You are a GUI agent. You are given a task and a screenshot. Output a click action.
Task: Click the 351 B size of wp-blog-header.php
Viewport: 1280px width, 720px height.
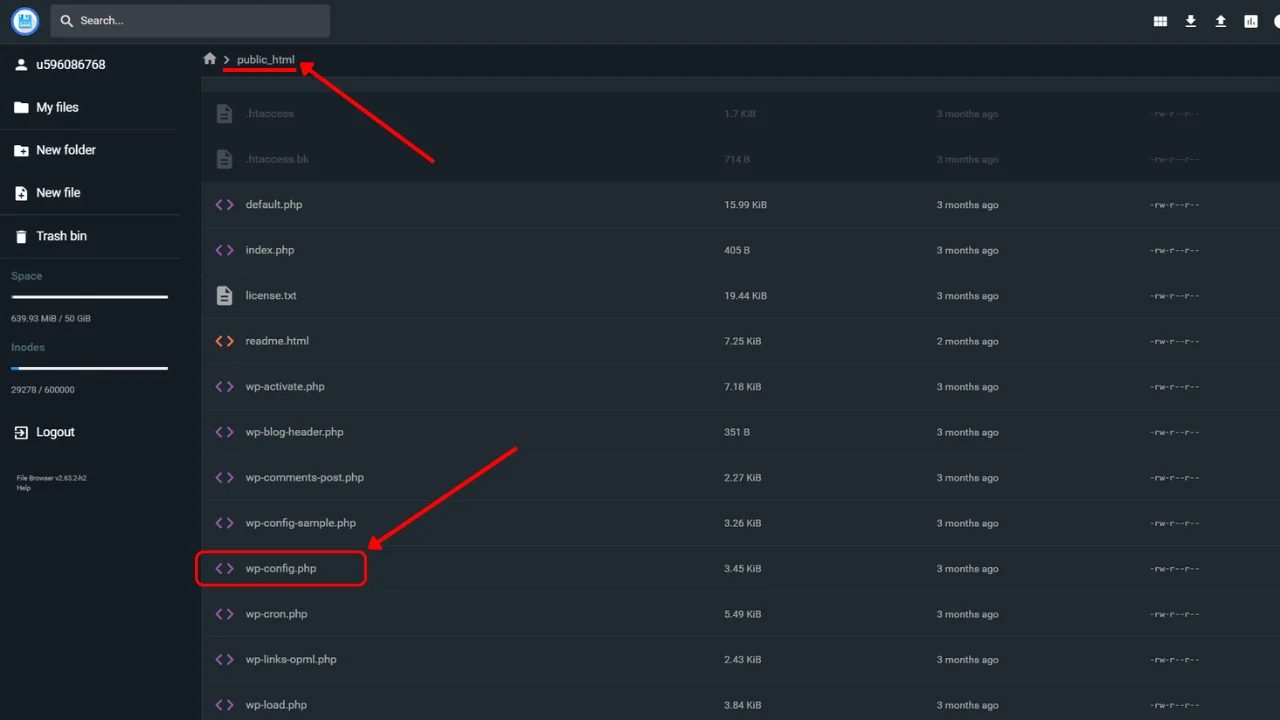click(737, 432)
